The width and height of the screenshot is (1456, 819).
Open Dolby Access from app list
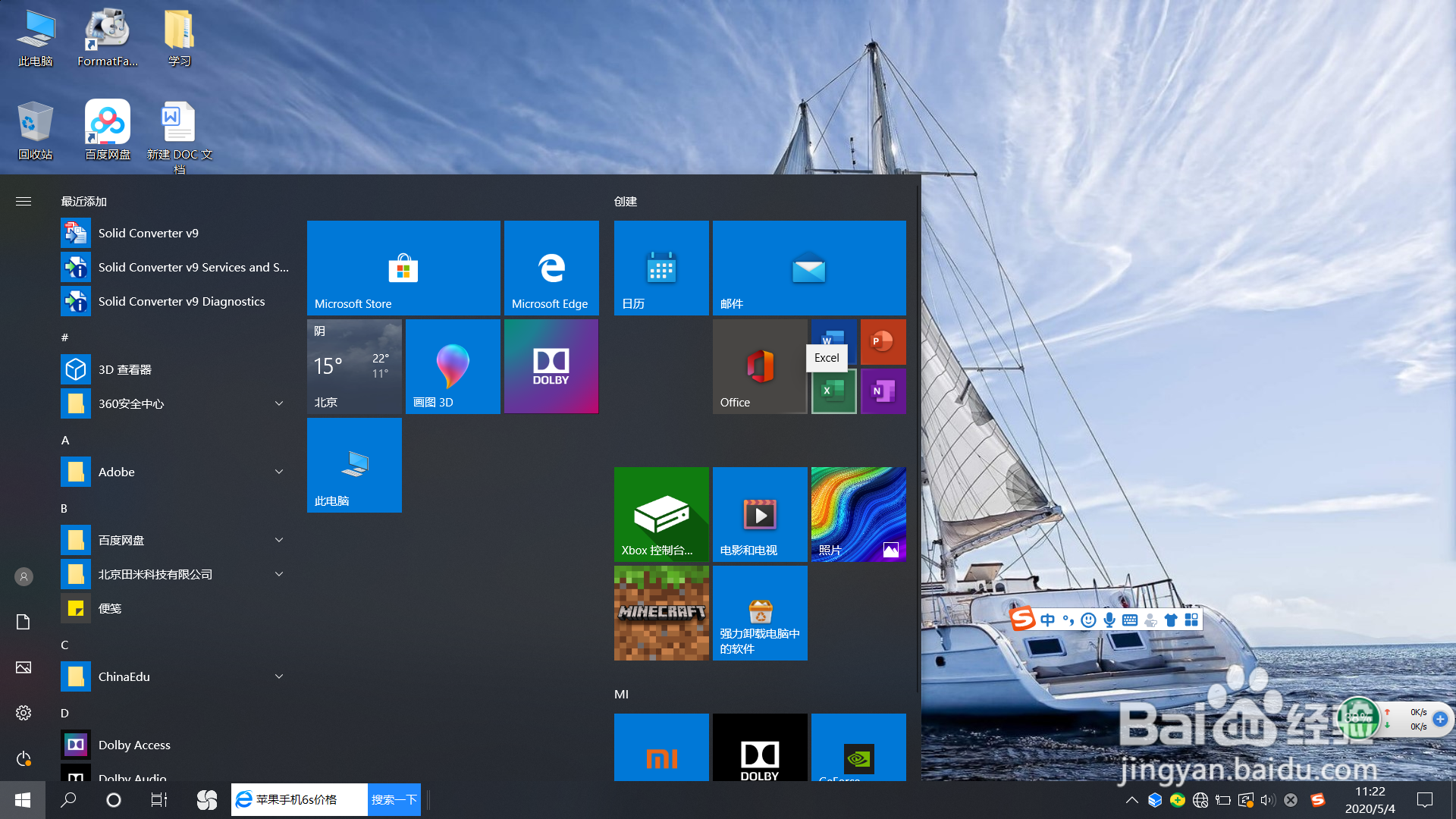[x=174, y=745]
